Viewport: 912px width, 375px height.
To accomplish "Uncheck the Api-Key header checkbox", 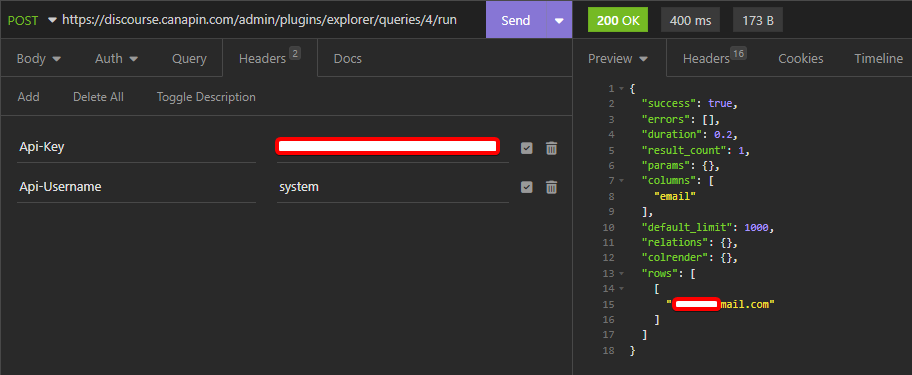I will coord(526,148).
